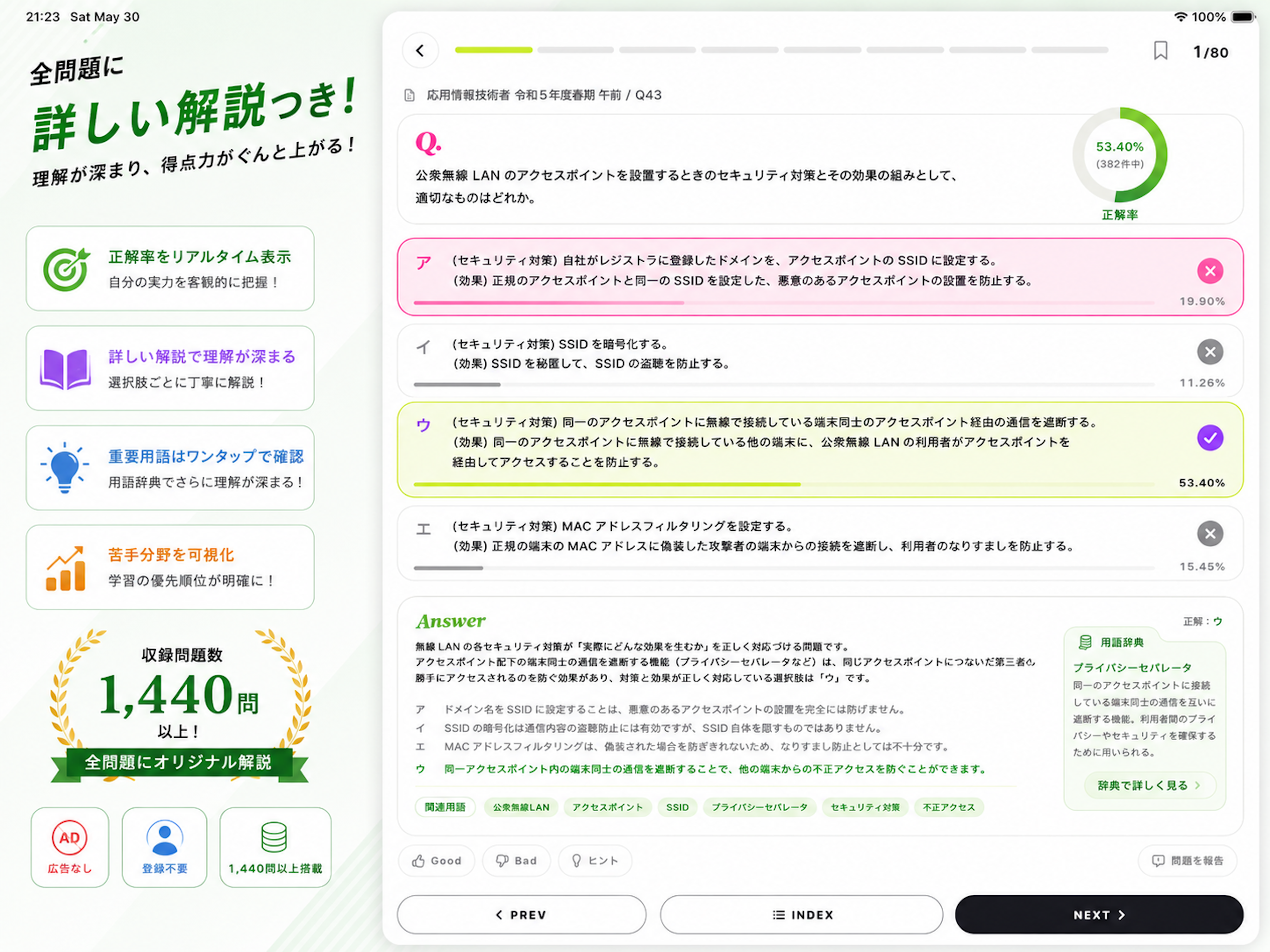
Task: Click the blue lightbulb icon
Action: tap(65, 467)
